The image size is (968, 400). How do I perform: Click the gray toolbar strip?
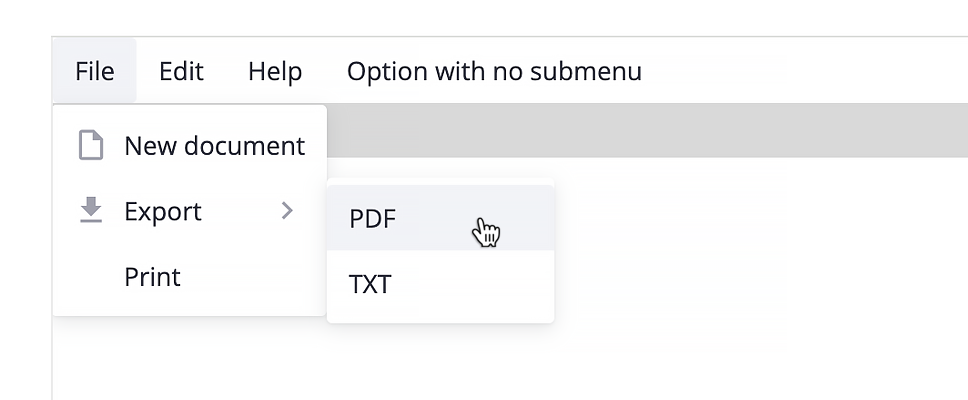(647, 130)
